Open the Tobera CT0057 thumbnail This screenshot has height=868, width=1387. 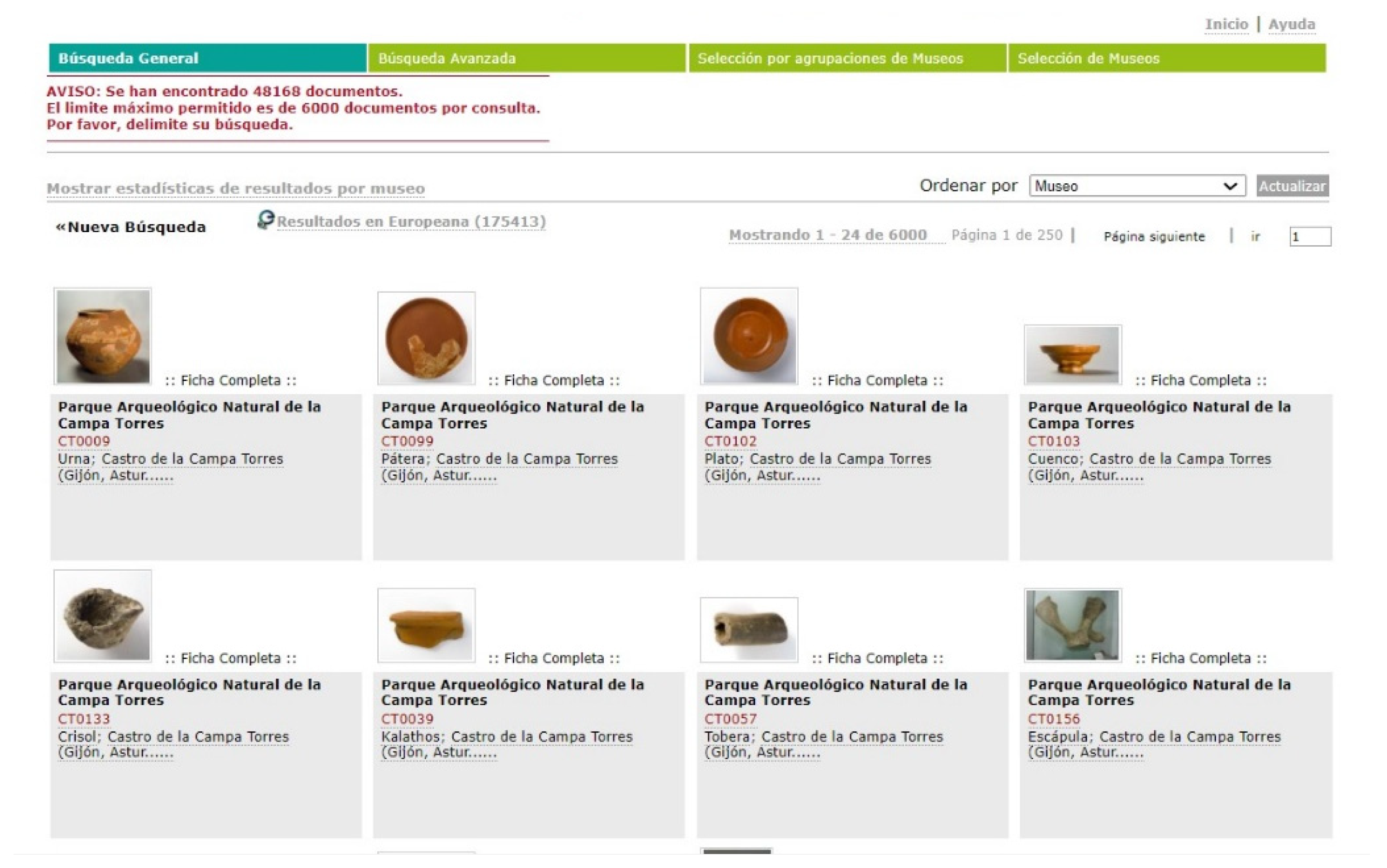tap(749, 629)
